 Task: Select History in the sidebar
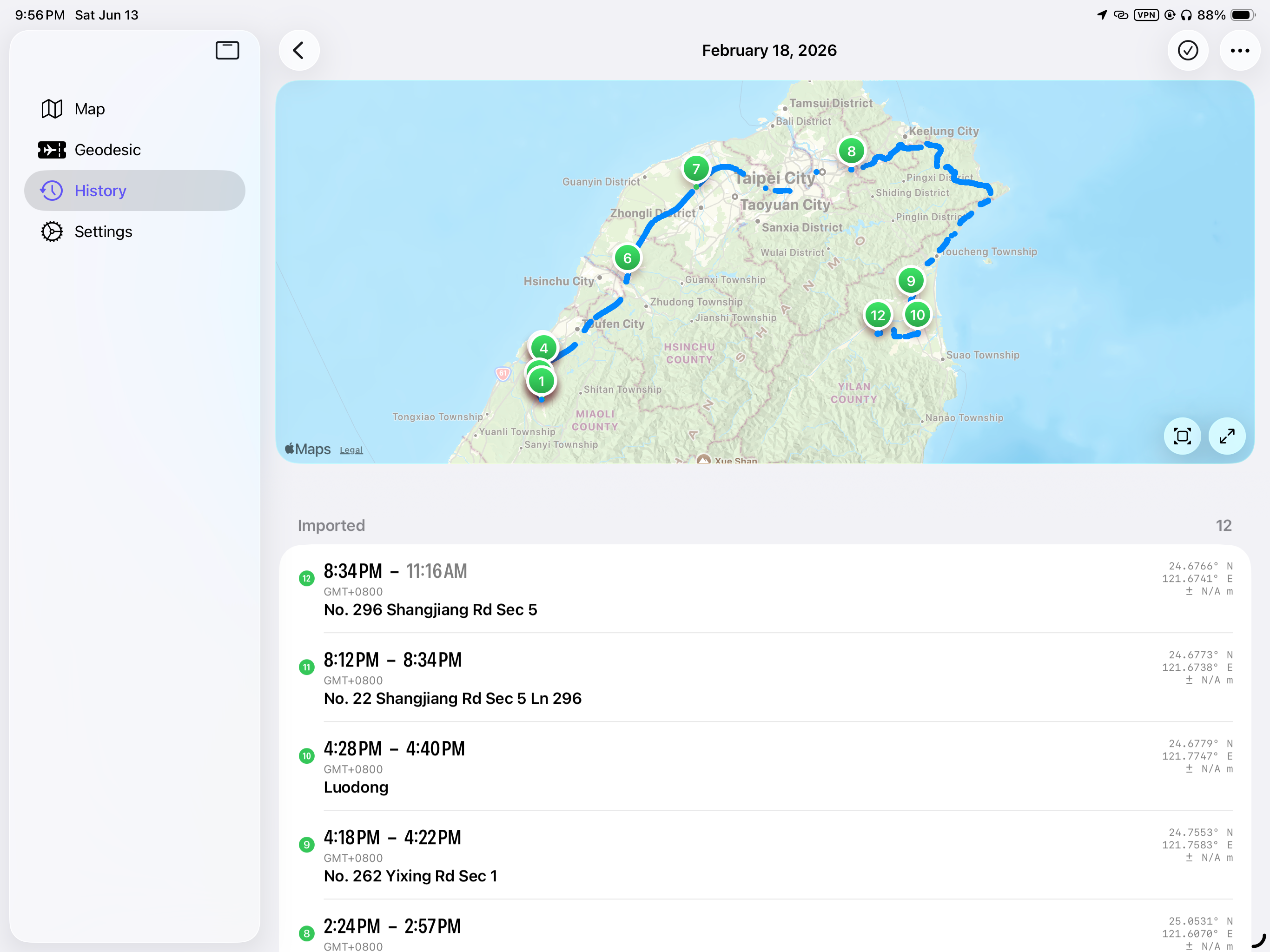(134, 191)
